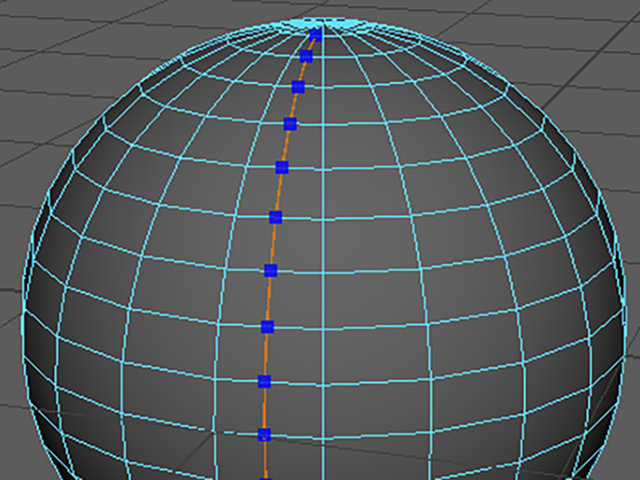Select the third blue vertex from the top
This screenshot has height=480, width=640.
pyautogui.click(x=298, y=87)
